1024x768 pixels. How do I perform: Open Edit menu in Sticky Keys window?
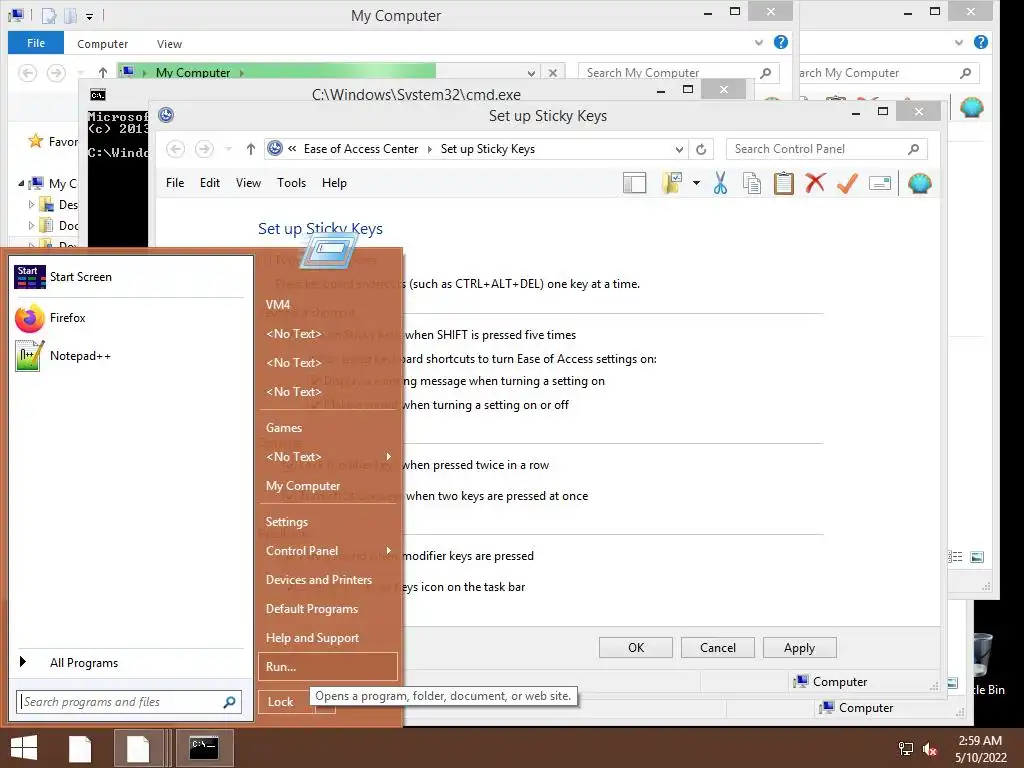pos(210,183)
